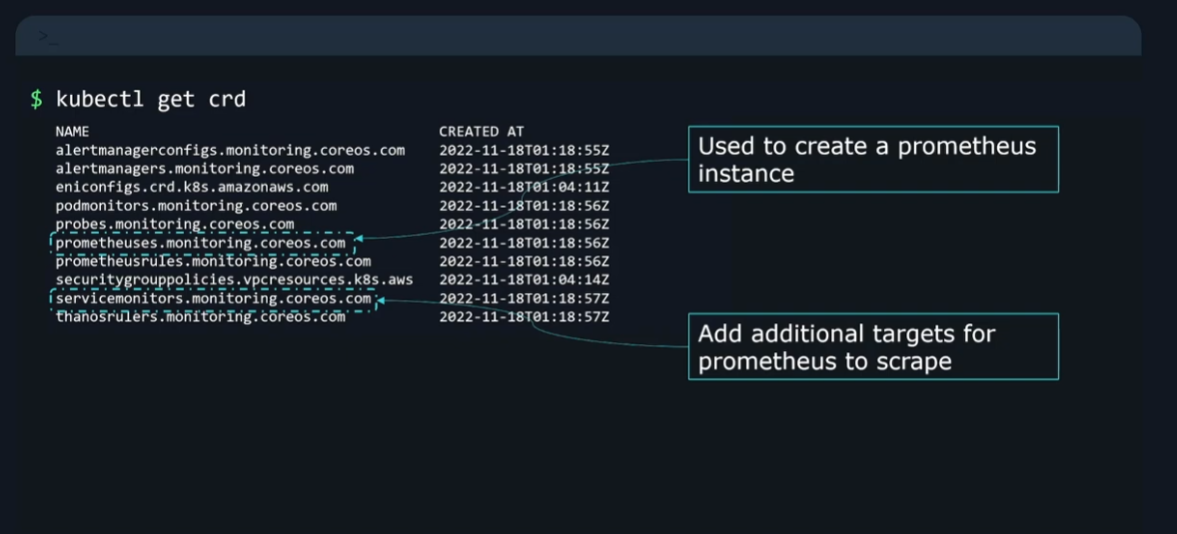Click the NAME column header
This screenshot has width=1177, height=534.
coord(72,131)
